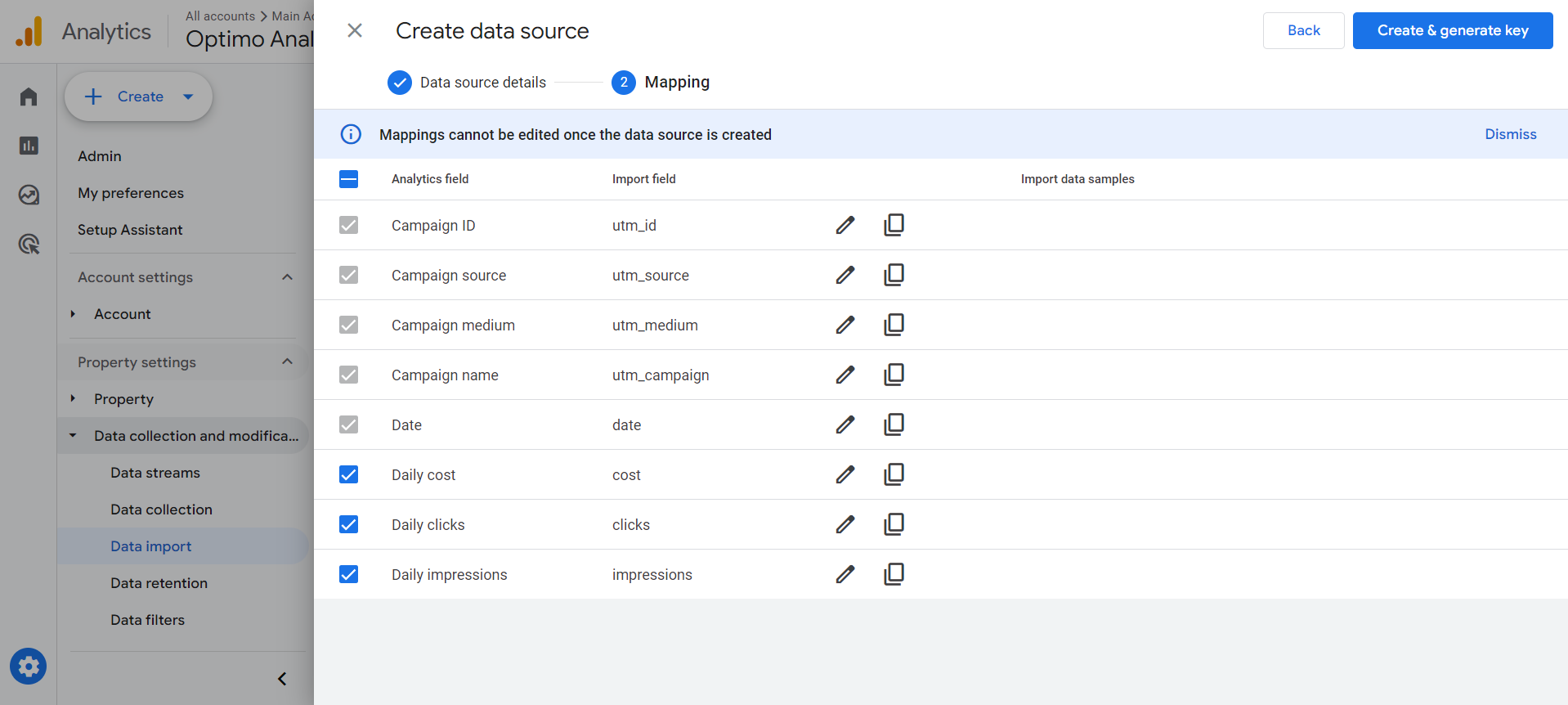The image size is (1568, 705).
Task: Toggle the Campaign ID checkbox
Action: pos(348,225)
